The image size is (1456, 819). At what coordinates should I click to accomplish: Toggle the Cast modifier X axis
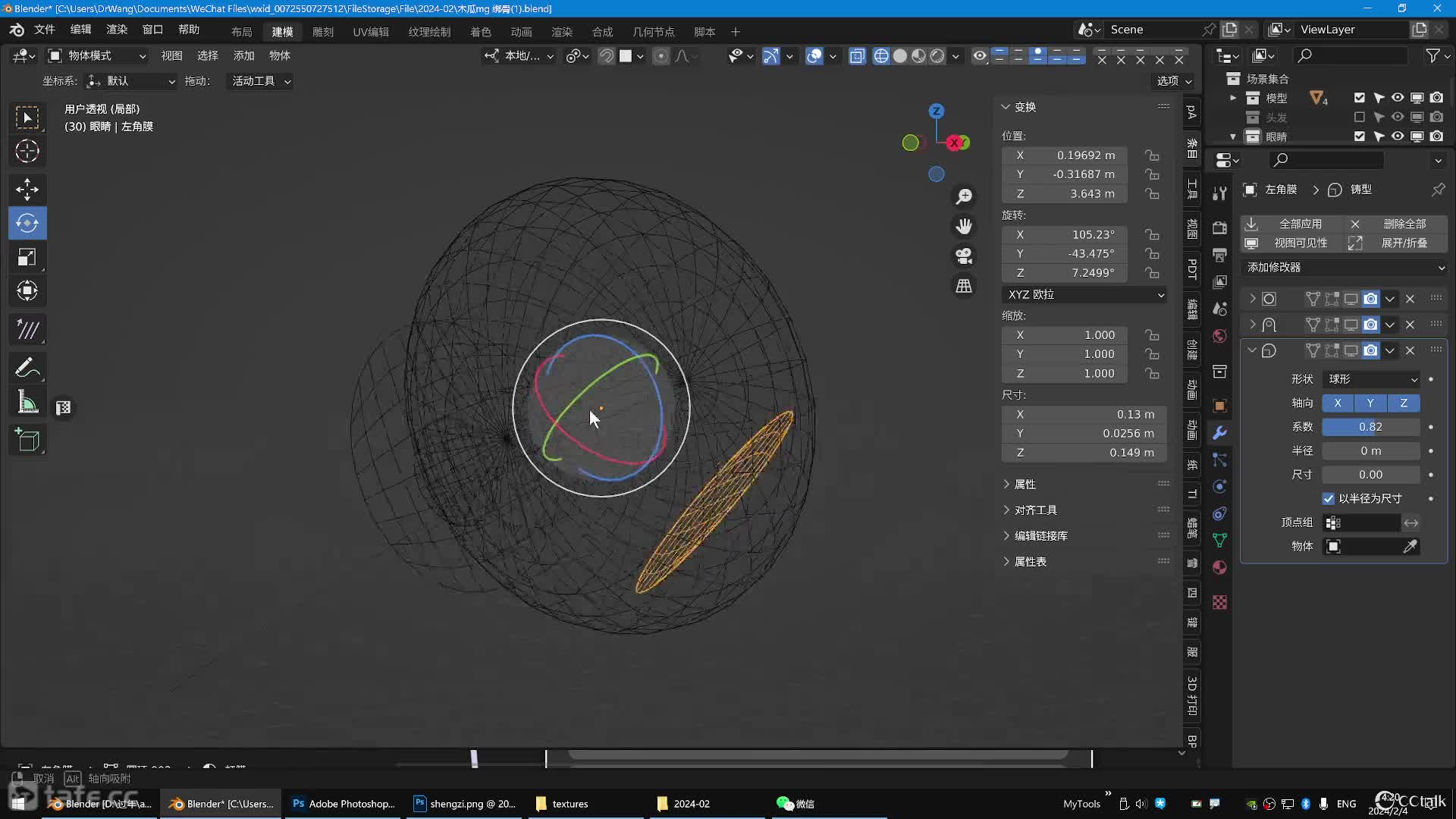[1338, 403]
